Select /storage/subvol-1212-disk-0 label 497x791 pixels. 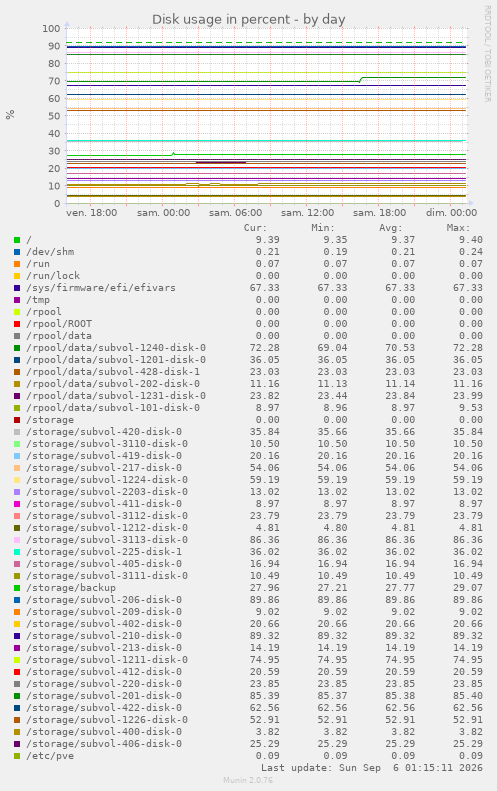[x=107, y=528]
